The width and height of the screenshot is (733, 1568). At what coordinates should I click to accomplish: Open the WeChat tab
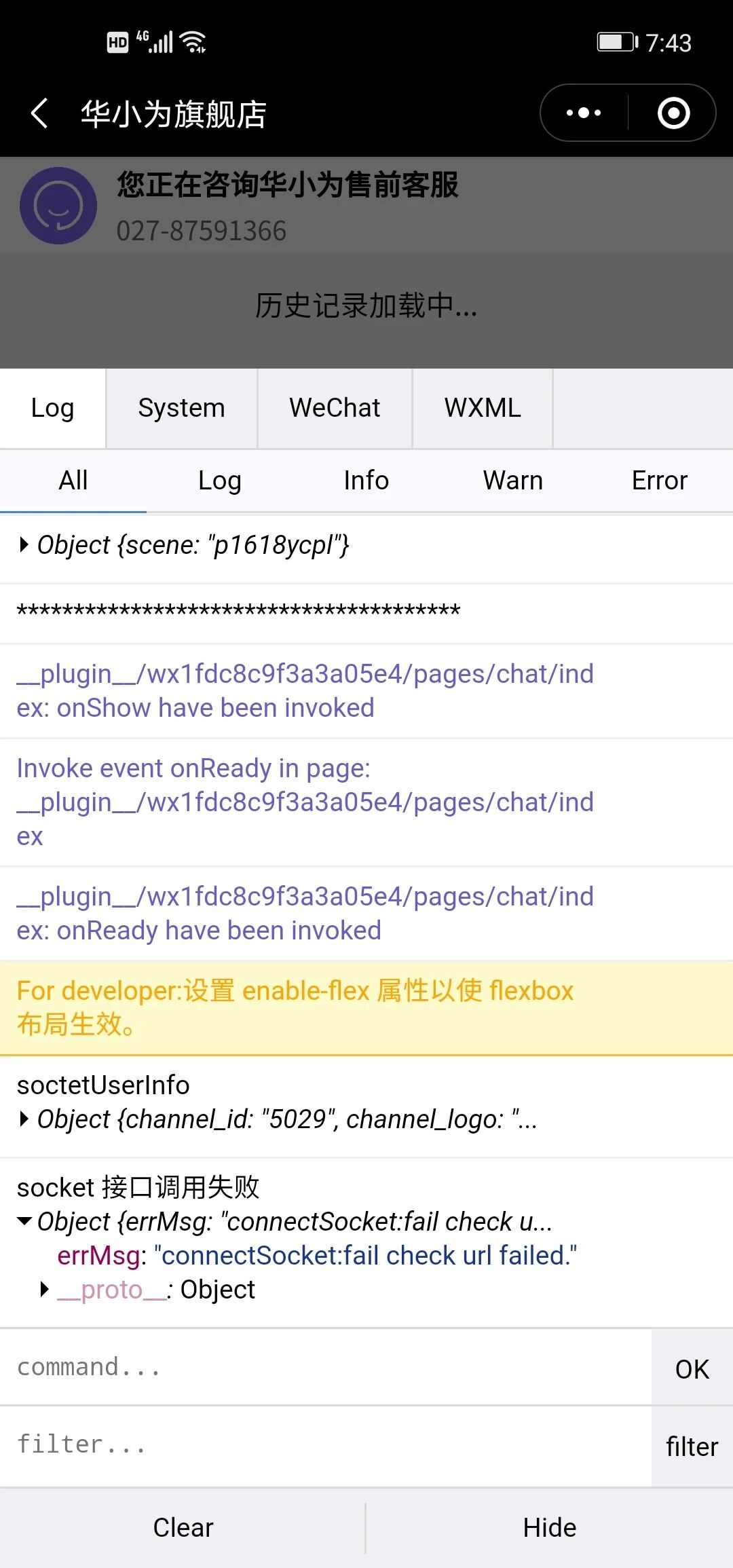tap(335, 408)
